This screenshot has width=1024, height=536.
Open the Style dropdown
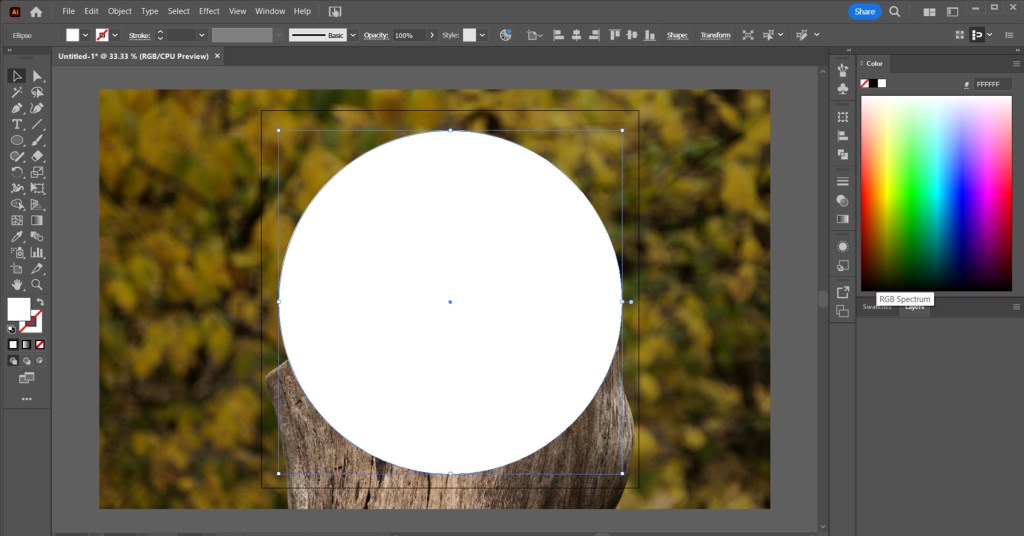483,35
